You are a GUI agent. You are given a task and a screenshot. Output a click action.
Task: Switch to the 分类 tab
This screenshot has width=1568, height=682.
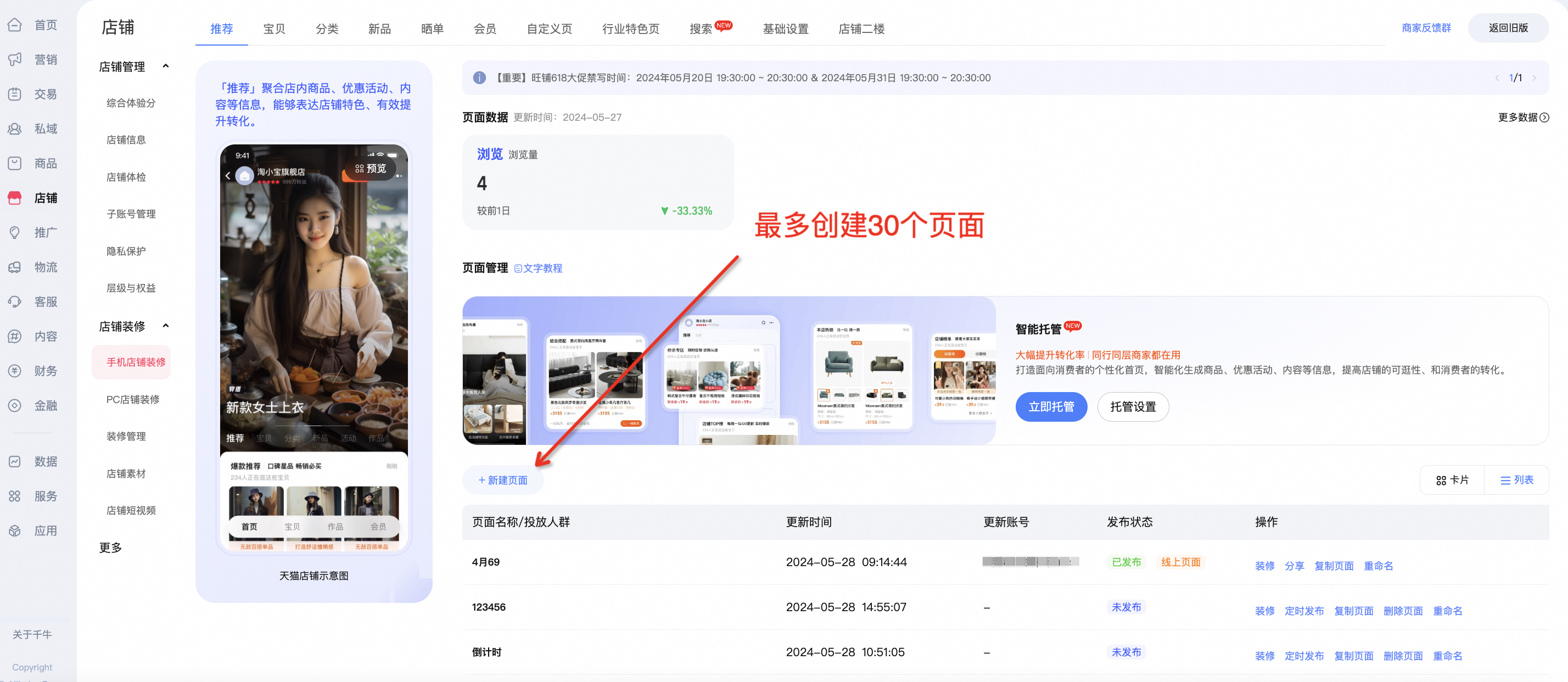327,29
